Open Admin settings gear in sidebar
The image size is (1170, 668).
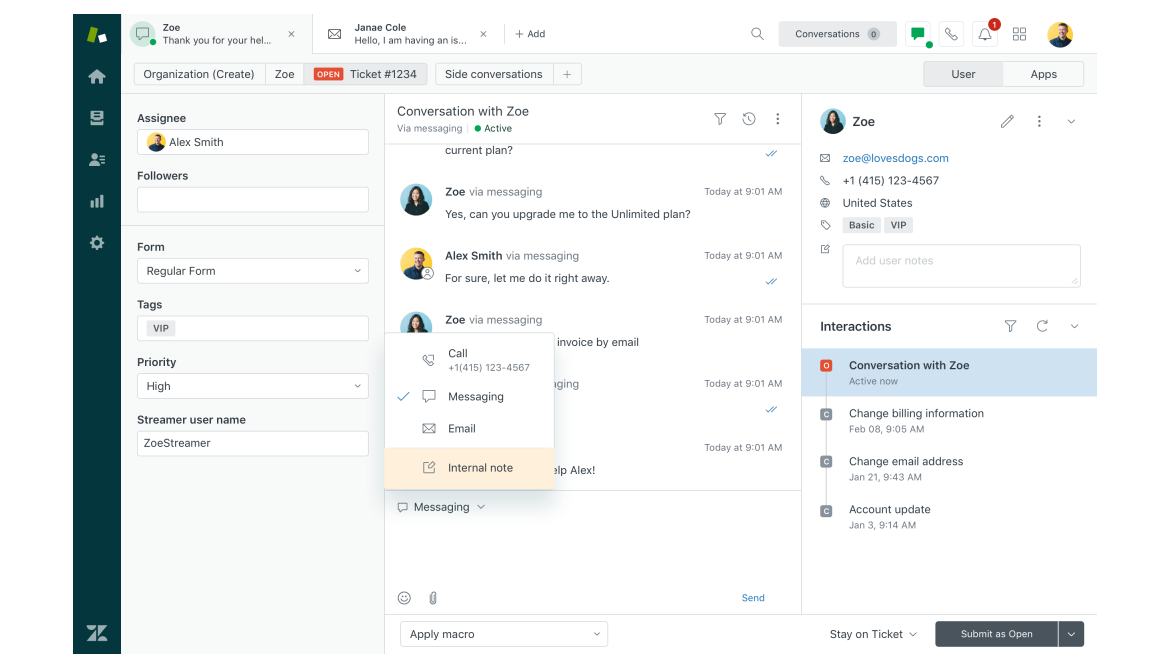coord(97,243)
